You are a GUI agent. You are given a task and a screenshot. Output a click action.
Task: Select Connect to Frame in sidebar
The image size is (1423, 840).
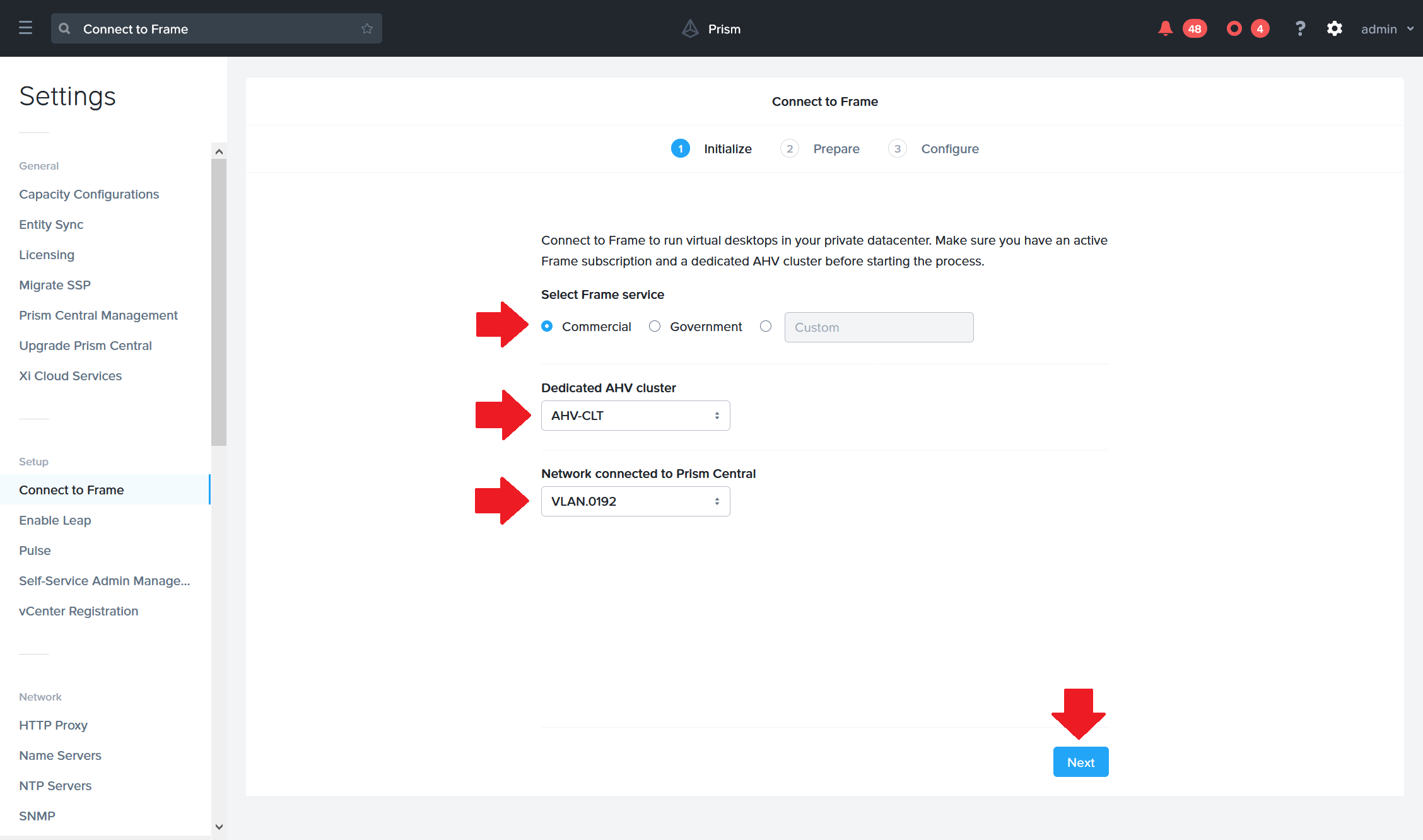(x=105, y=489)
